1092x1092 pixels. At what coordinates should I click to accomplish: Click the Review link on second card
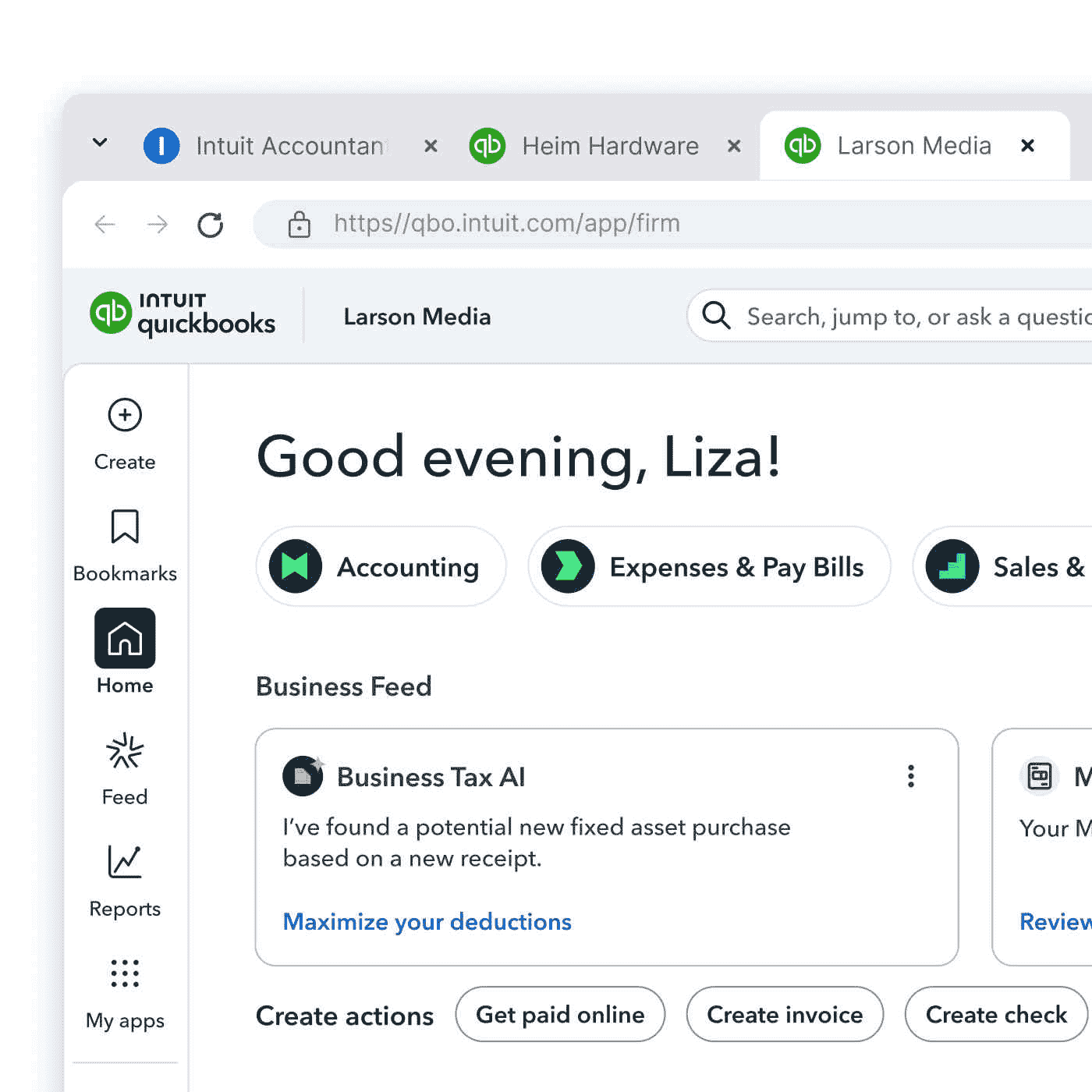coord(1055,922)
